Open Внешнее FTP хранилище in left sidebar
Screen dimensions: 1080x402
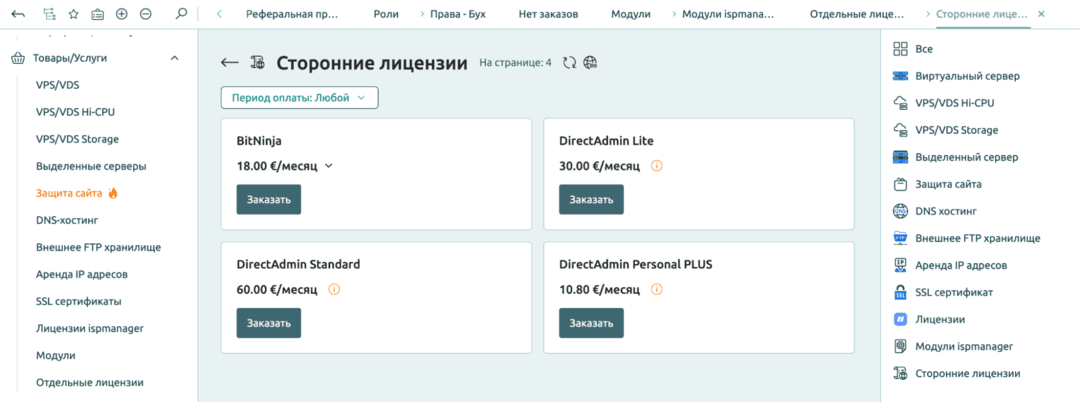pos(98,247)
